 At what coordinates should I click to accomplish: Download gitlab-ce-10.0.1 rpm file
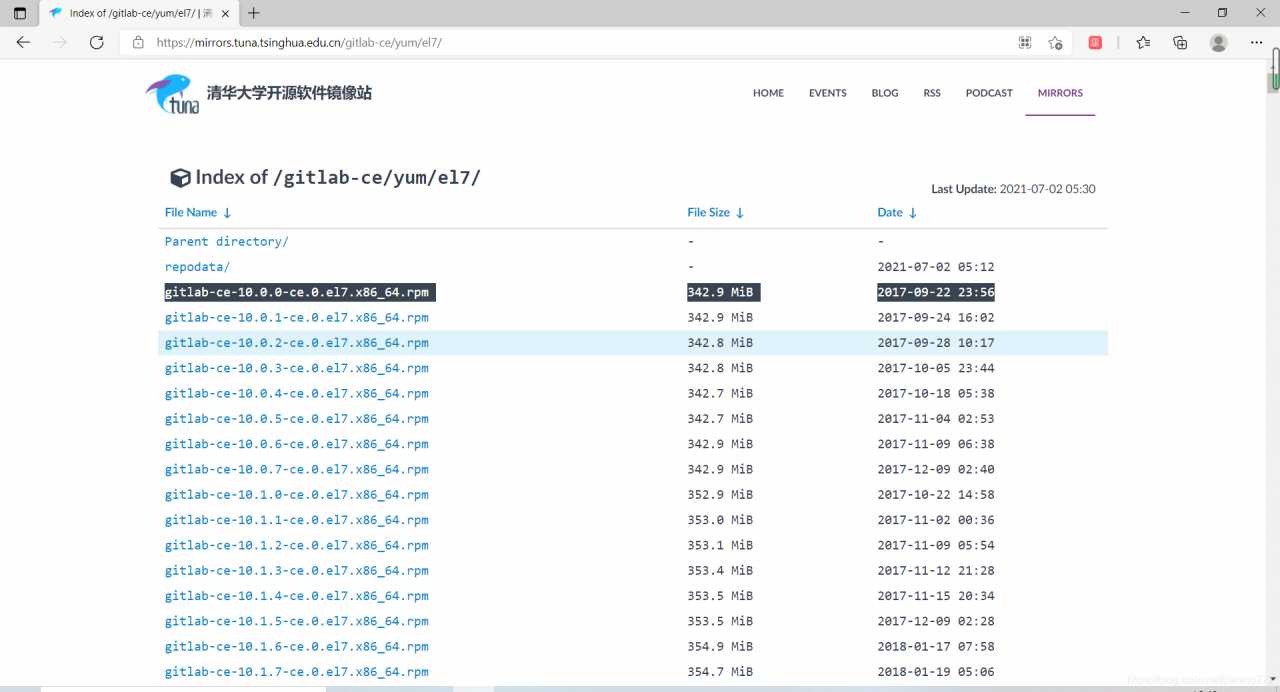pos(297,318)
